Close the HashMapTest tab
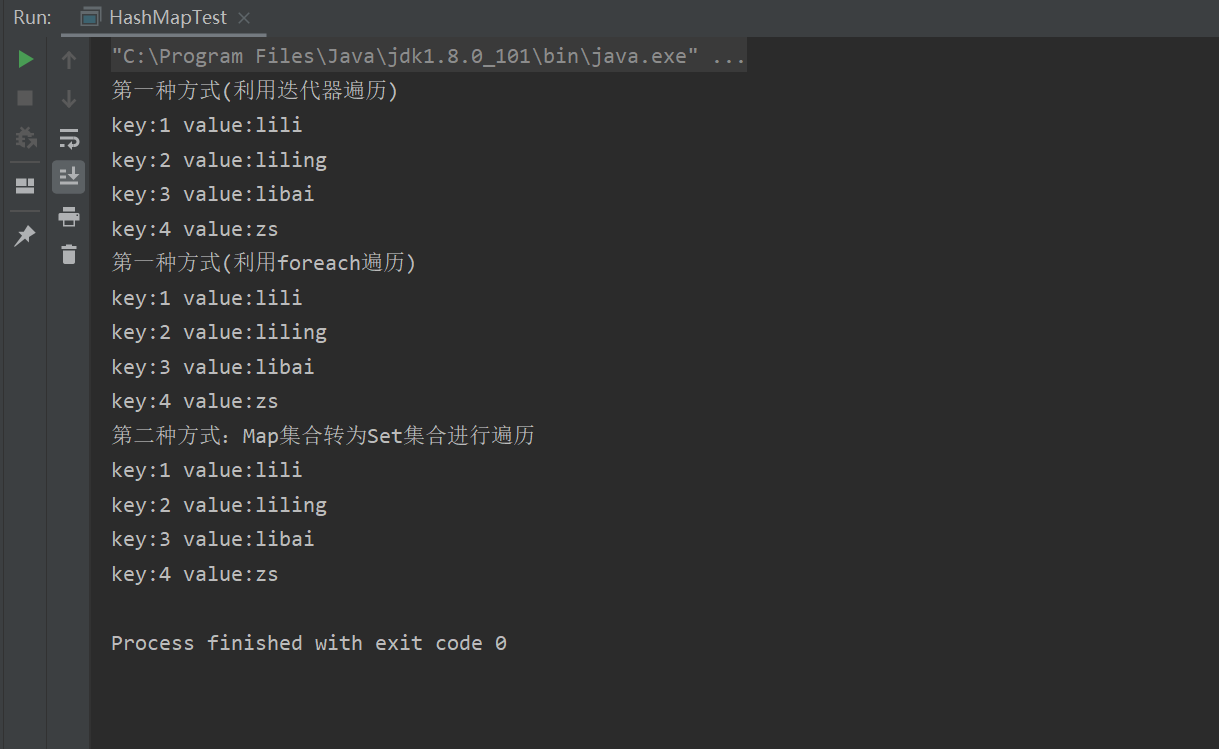Screen dimensions: 1219x749 tap(245, 18)
